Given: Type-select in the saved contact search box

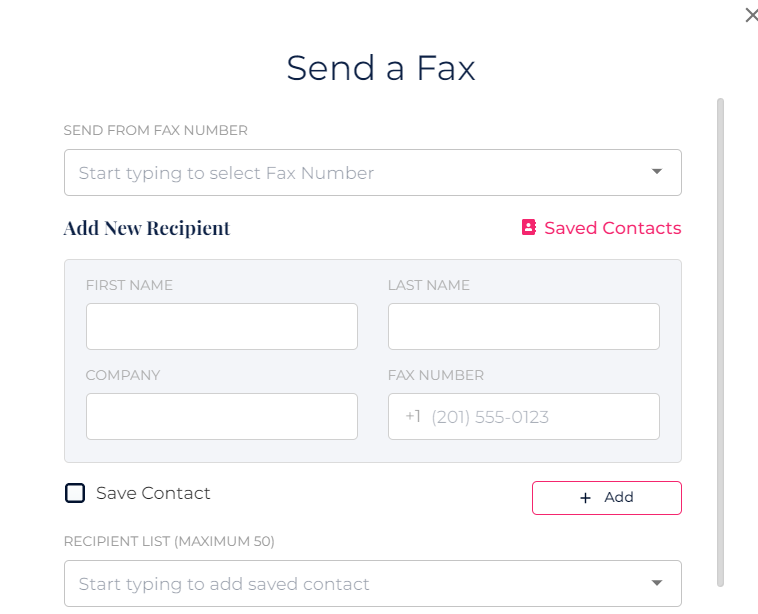Looking at the screenshot, I should tap(355, 584).
